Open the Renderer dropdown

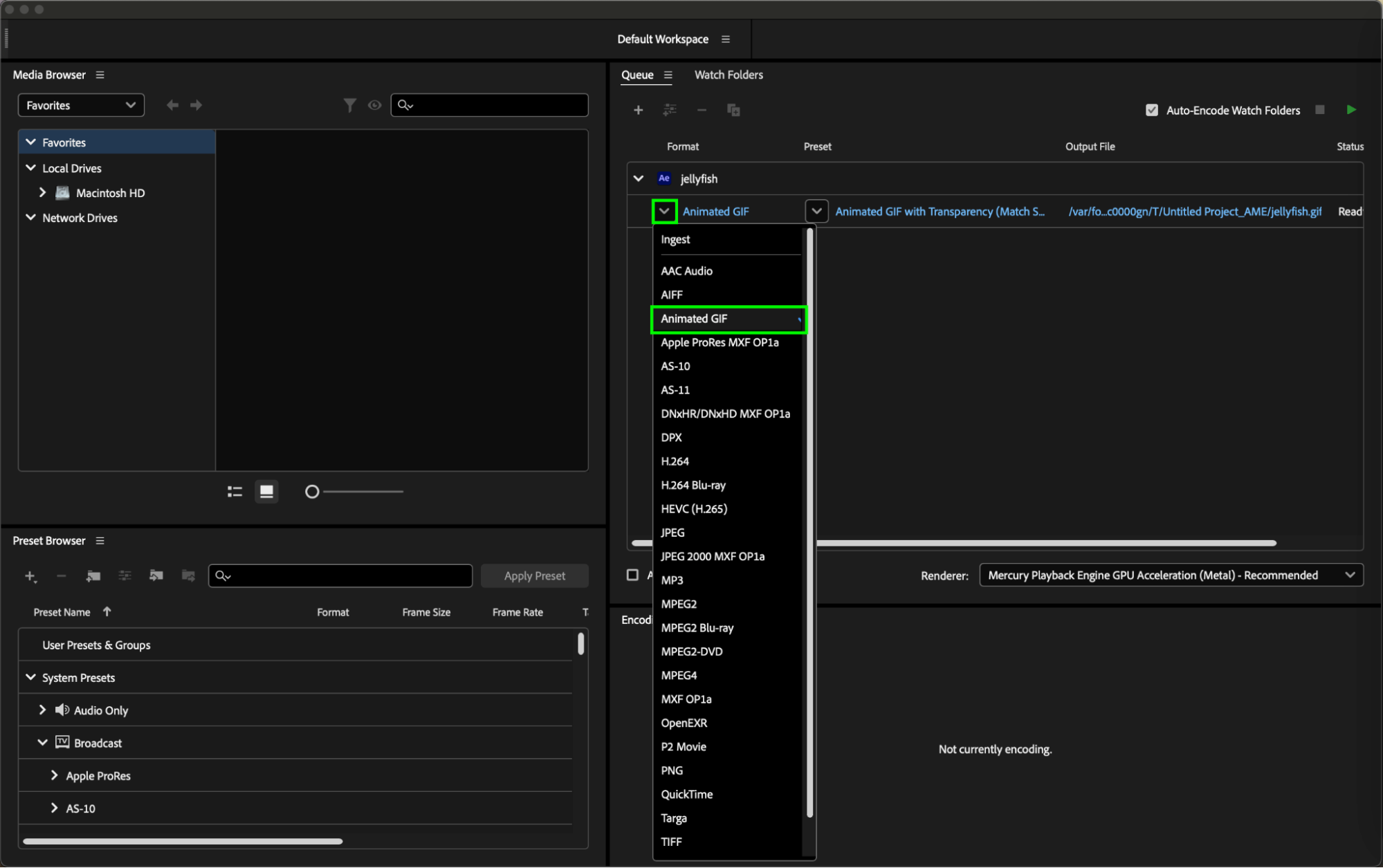tap(1171, 575)
